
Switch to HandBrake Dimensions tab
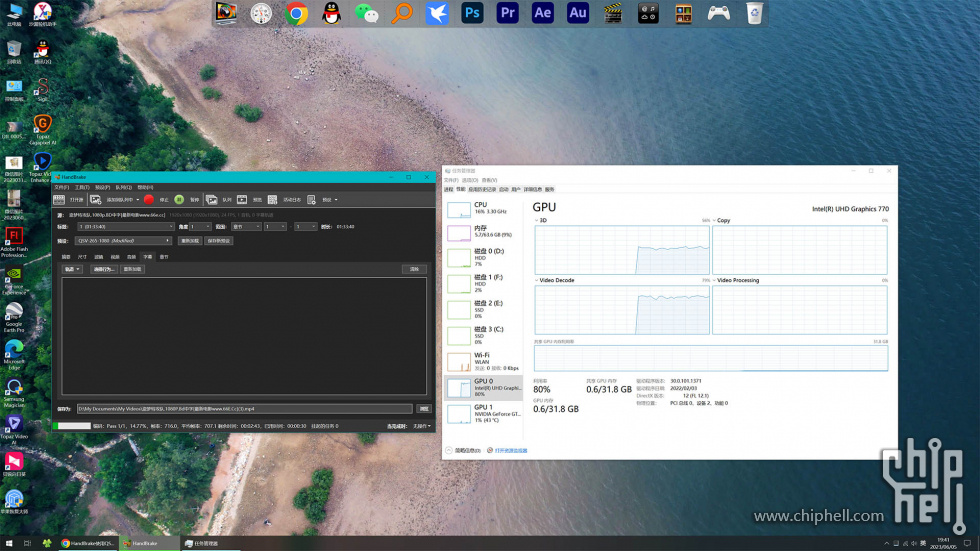(82, 257)
